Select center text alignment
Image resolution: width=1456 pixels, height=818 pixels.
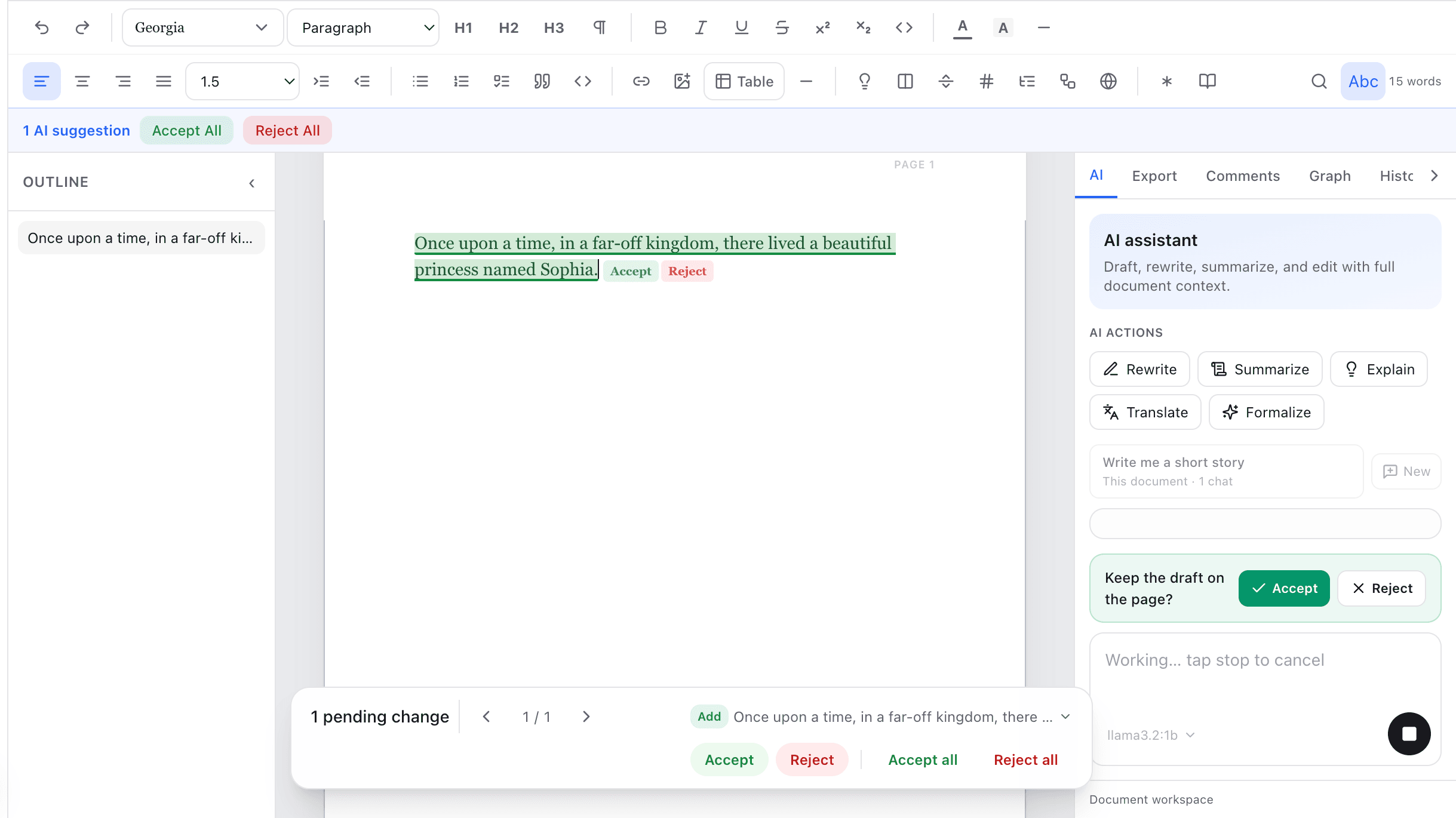82,81
